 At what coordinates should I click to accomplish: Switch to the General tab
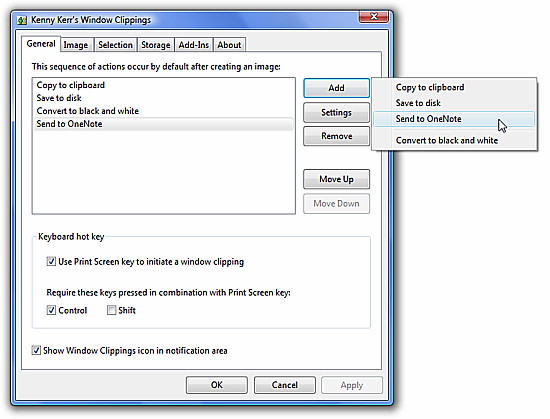click(41, 44)
